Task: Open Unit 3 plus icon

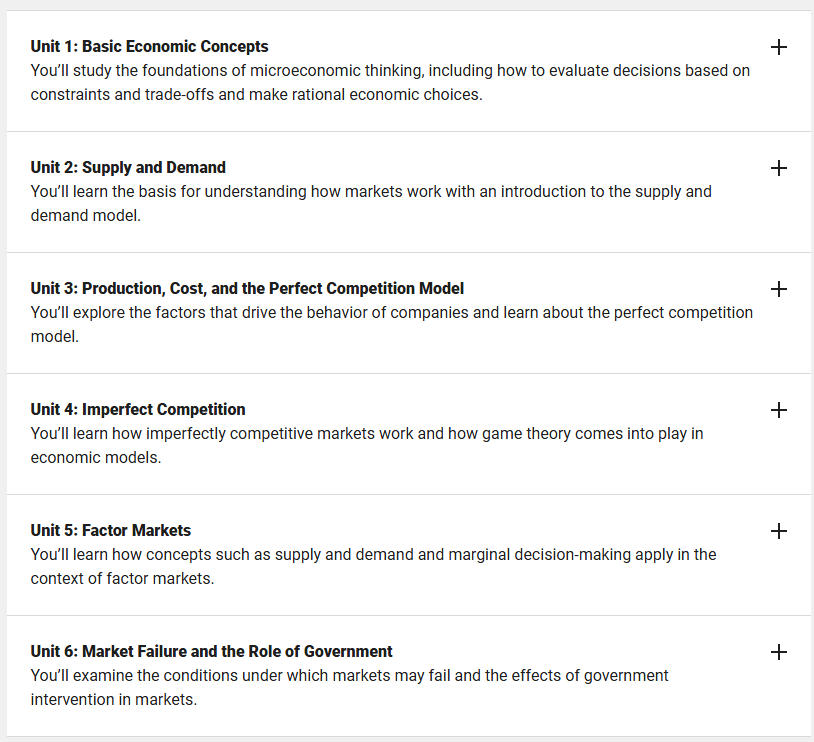Action: (x=778, y=289)
